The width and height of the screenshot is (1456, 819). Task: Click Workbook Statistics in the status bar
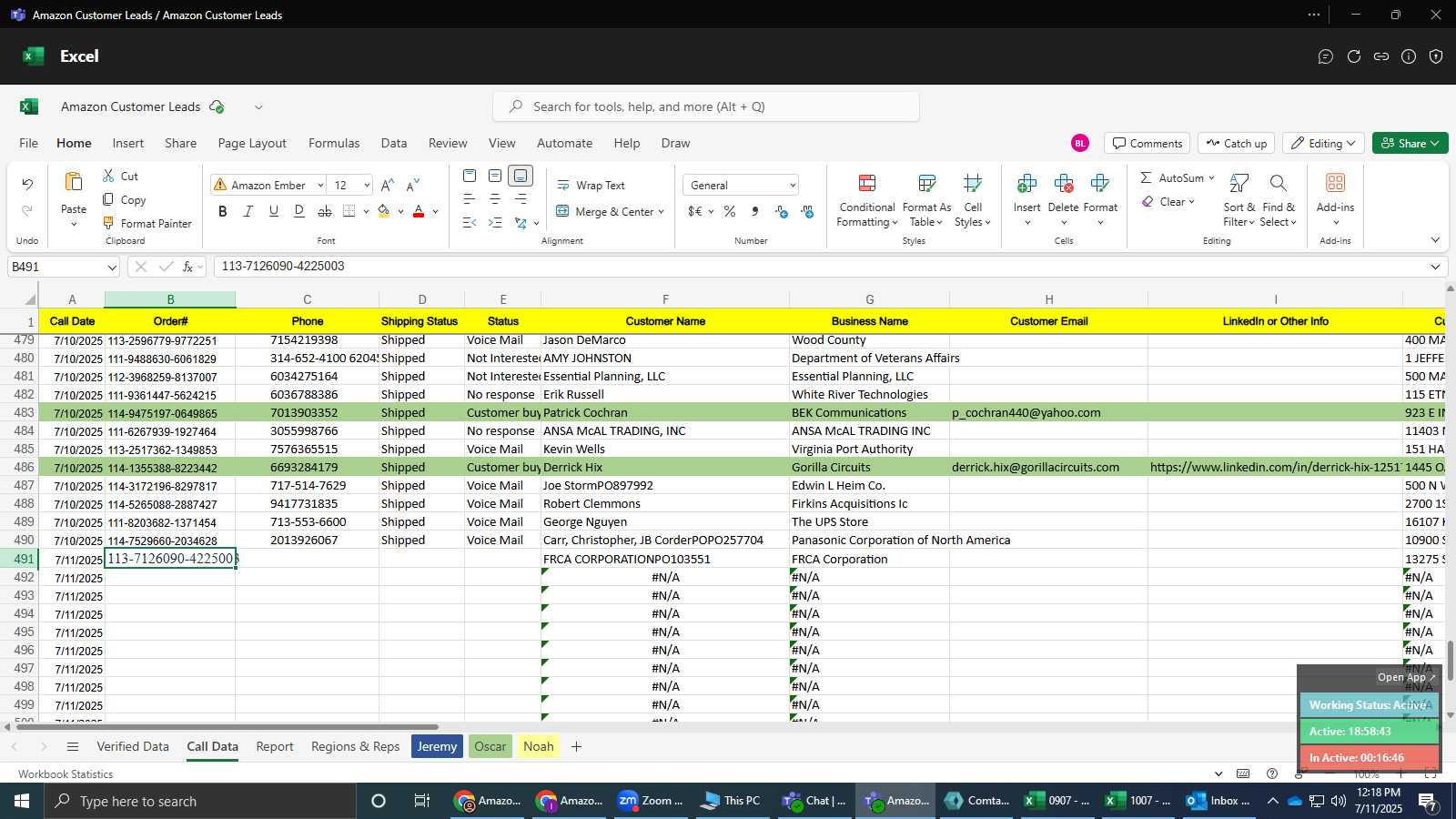pyautogui.click(x=66, y=774)
